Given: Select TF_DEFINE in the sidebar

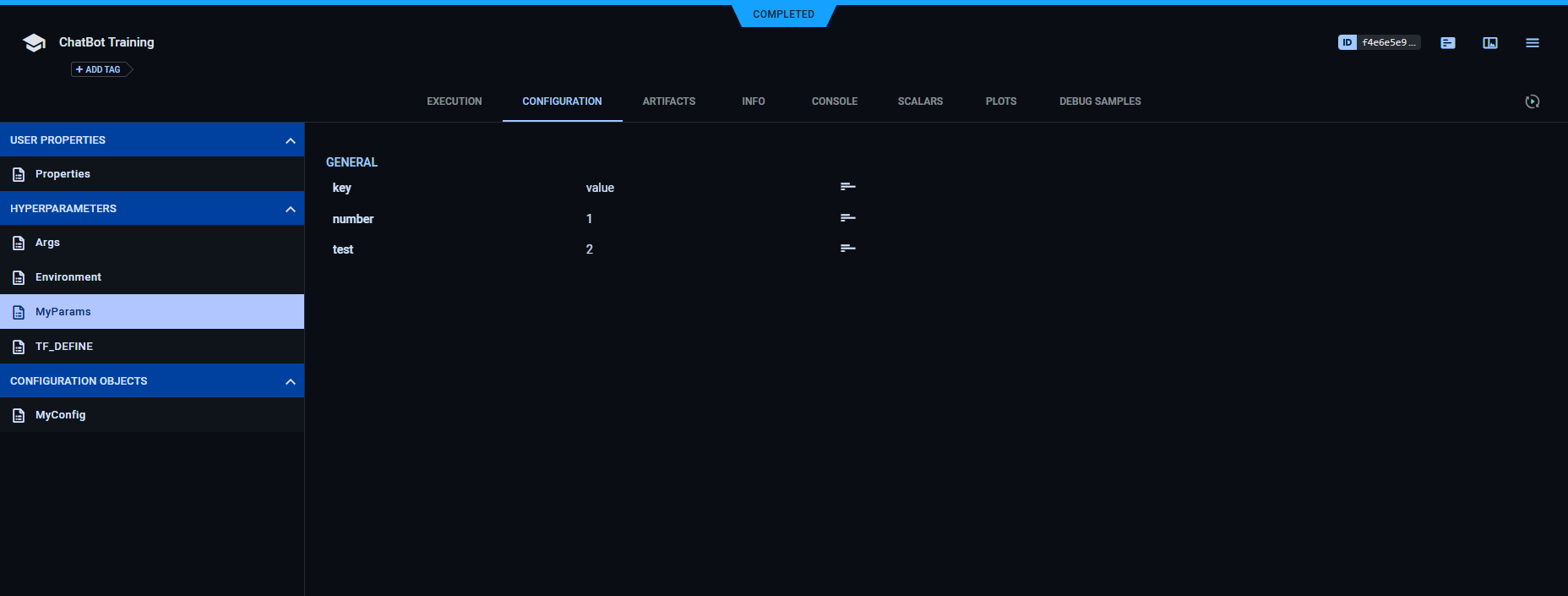Looking at the screenshot, I should point(63,347).
